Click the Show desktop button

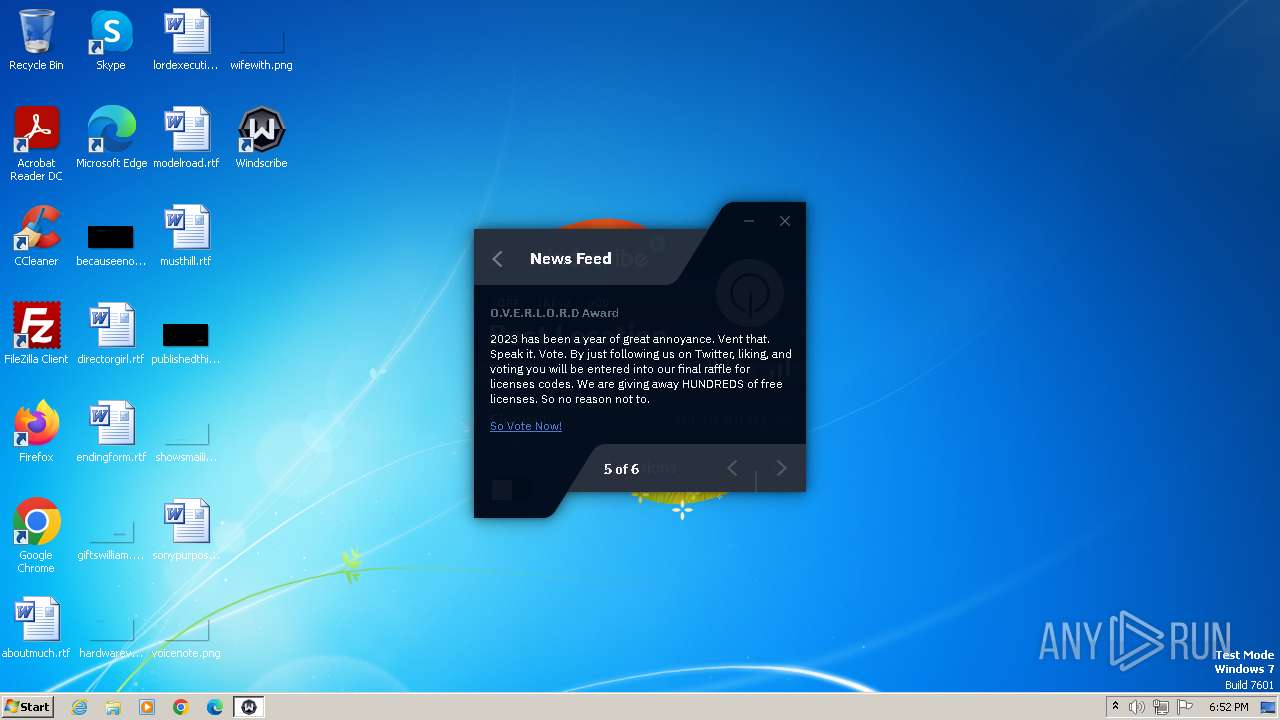[1269, 707]
